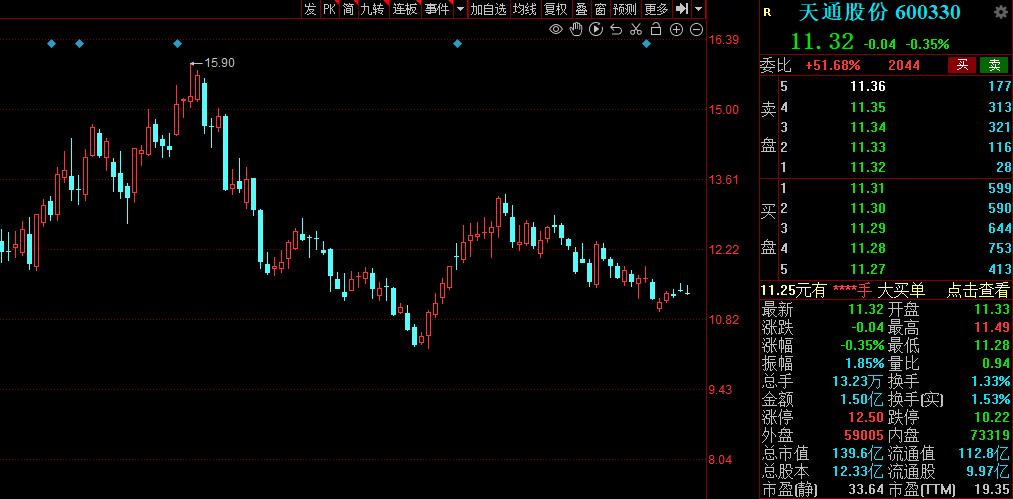Click the 换手(实) 1.53% value
1013x499 pixels.
(989, 399)
